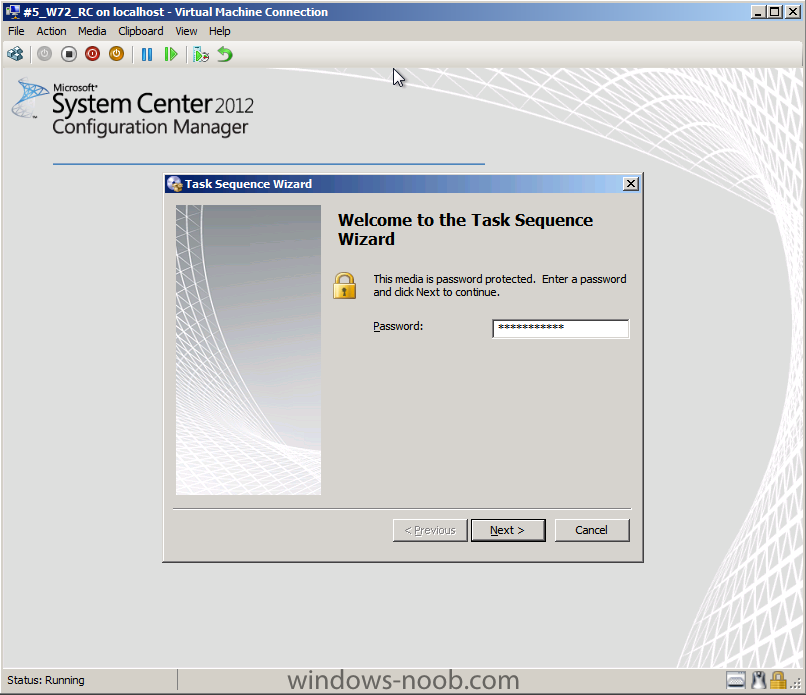Image resolution: width=806 pixels, height=695 pixels.
Task: Click Next in Task Sequence Wizard
Action: 508,530
